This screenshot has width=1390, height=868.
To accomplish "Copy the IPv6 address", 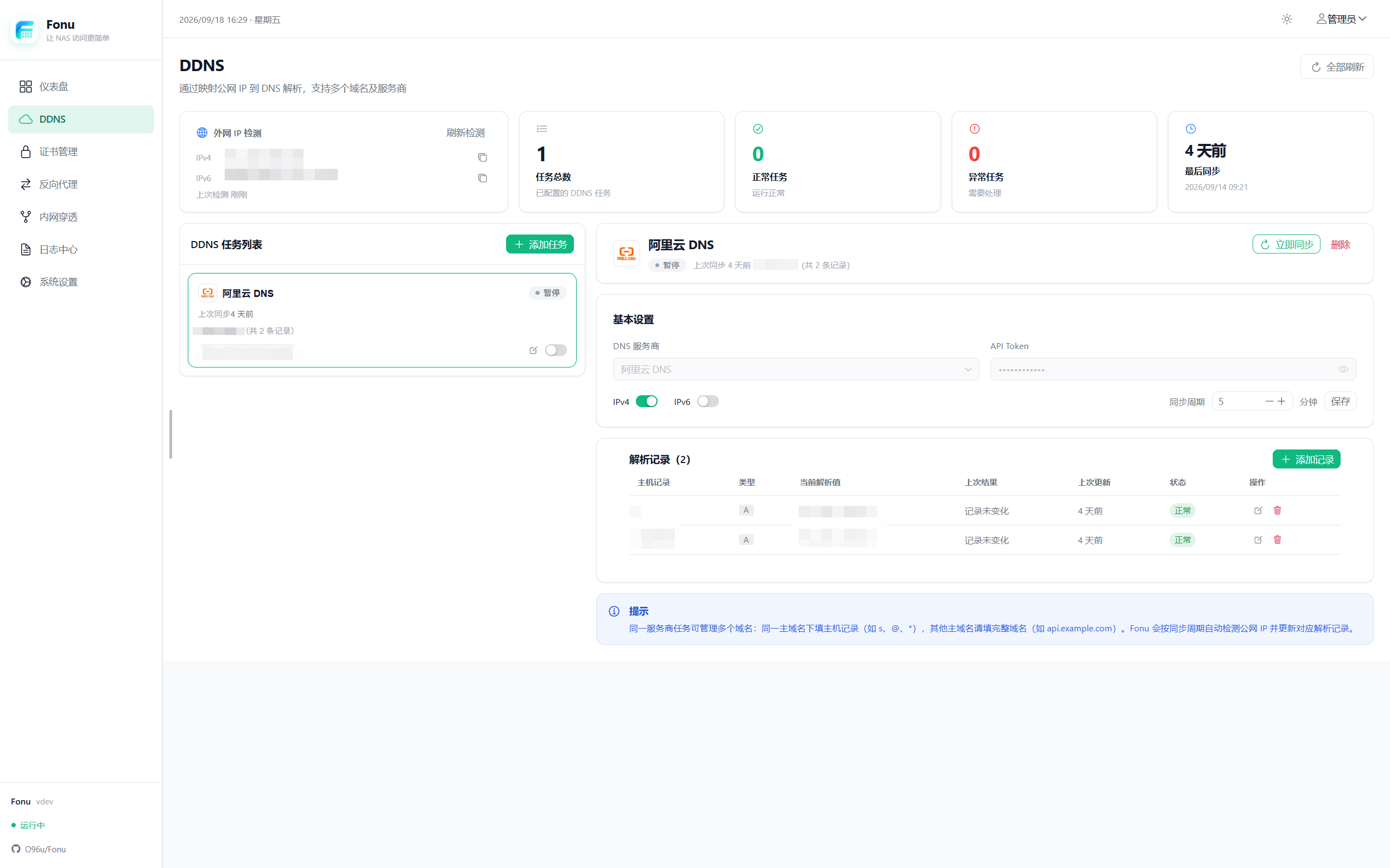I will 482,178.
